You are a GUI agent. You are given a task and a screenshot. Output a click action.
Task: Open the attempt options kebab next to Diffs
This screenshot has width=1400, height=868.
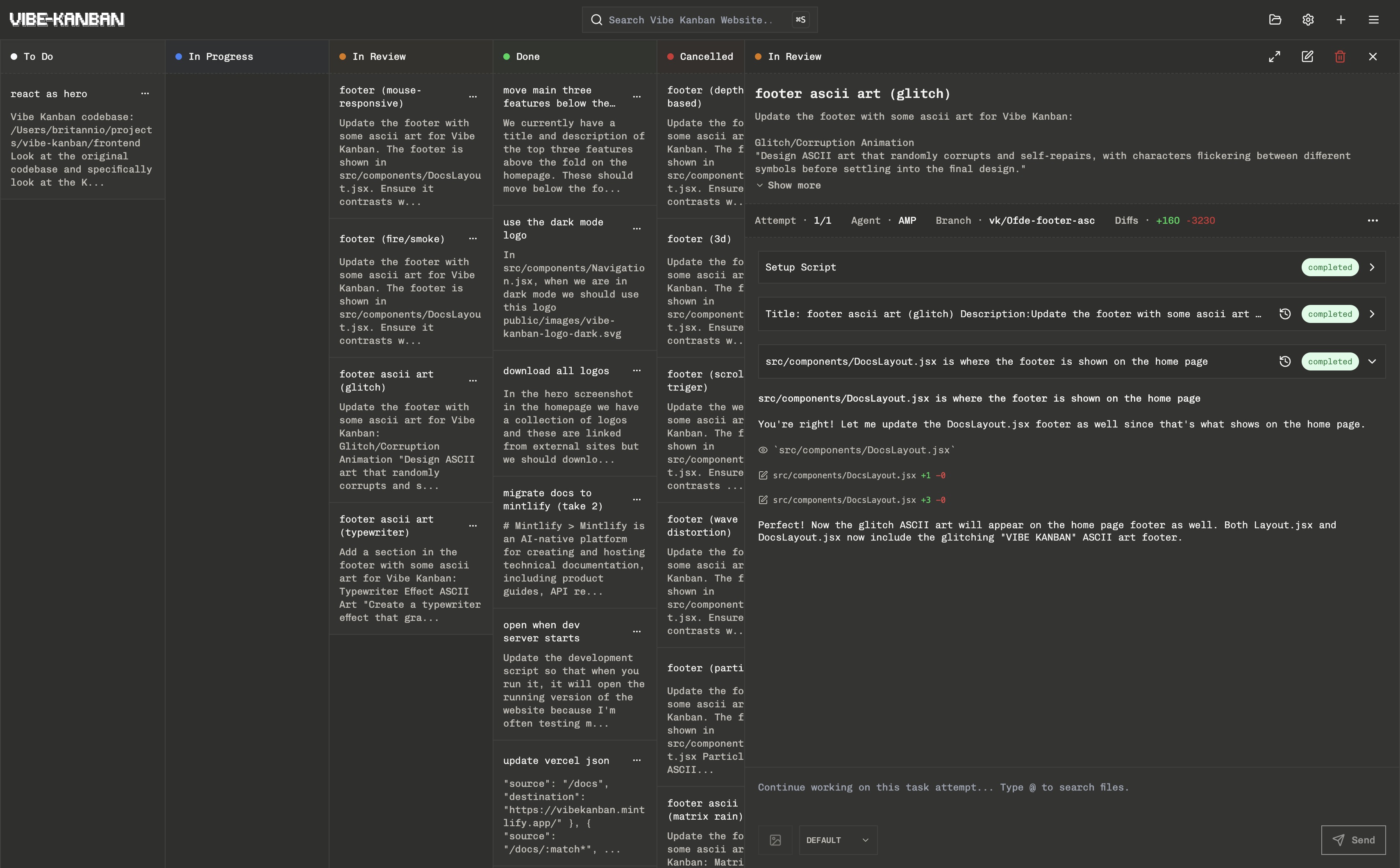tap(1373, 220)
